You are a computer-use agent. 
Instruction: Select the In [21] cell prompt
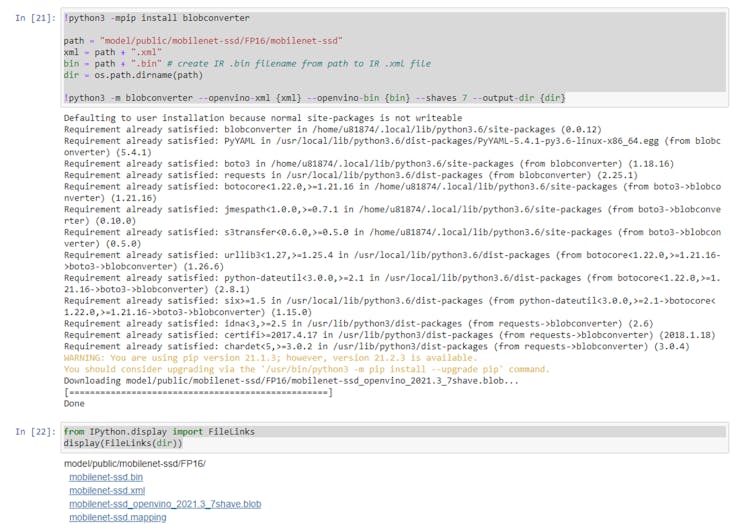(x=35, y=18)
